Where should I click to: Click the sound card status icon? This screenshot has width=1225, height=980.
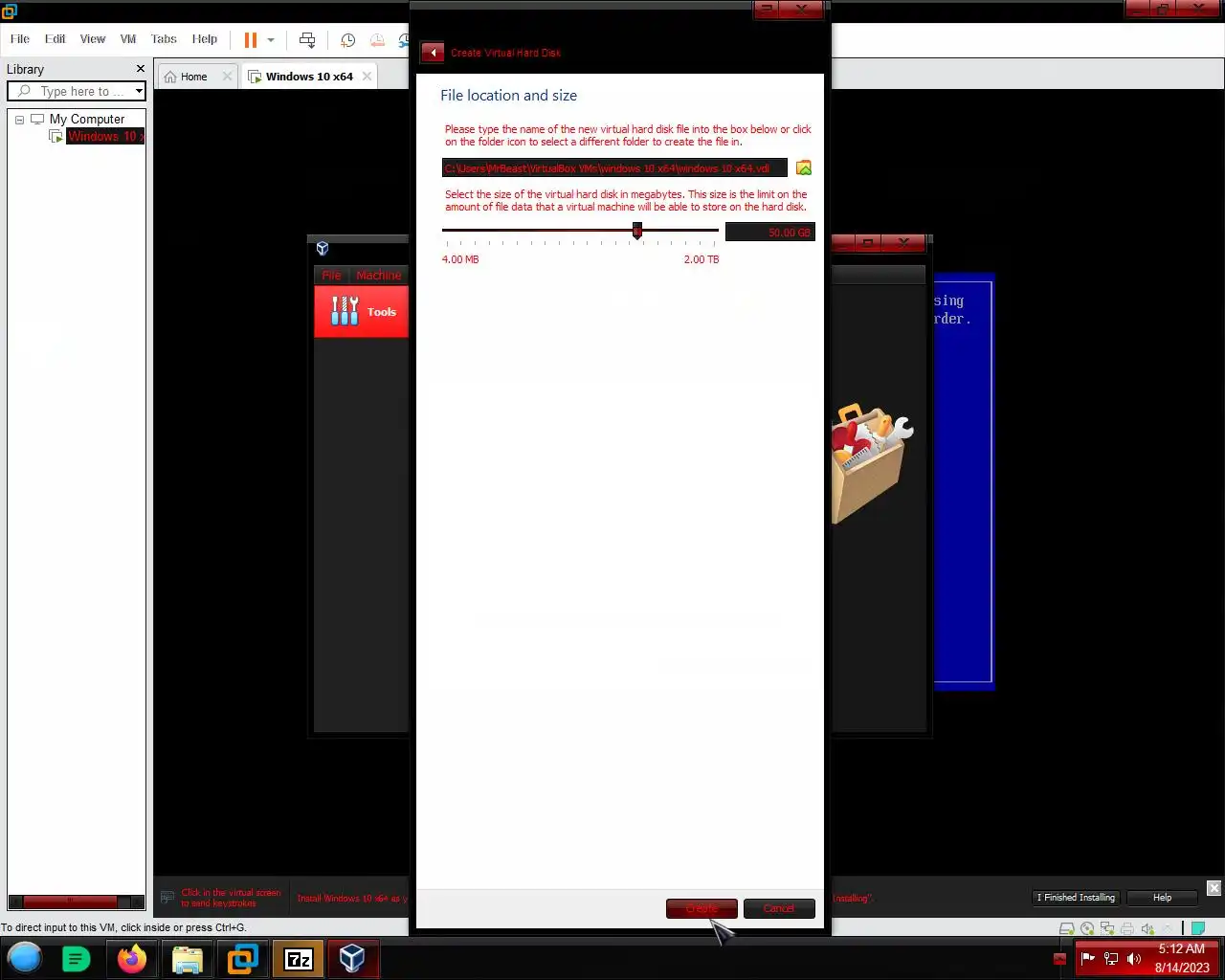tap(1147, 928)
